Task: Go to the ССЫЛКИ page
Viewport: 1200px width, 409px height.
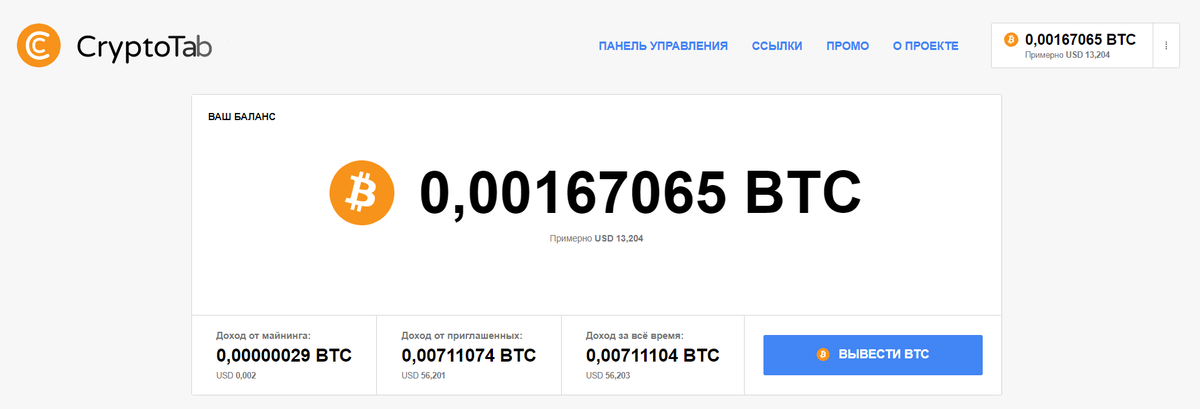Action: pyautogui.click(x=777, y=46)
